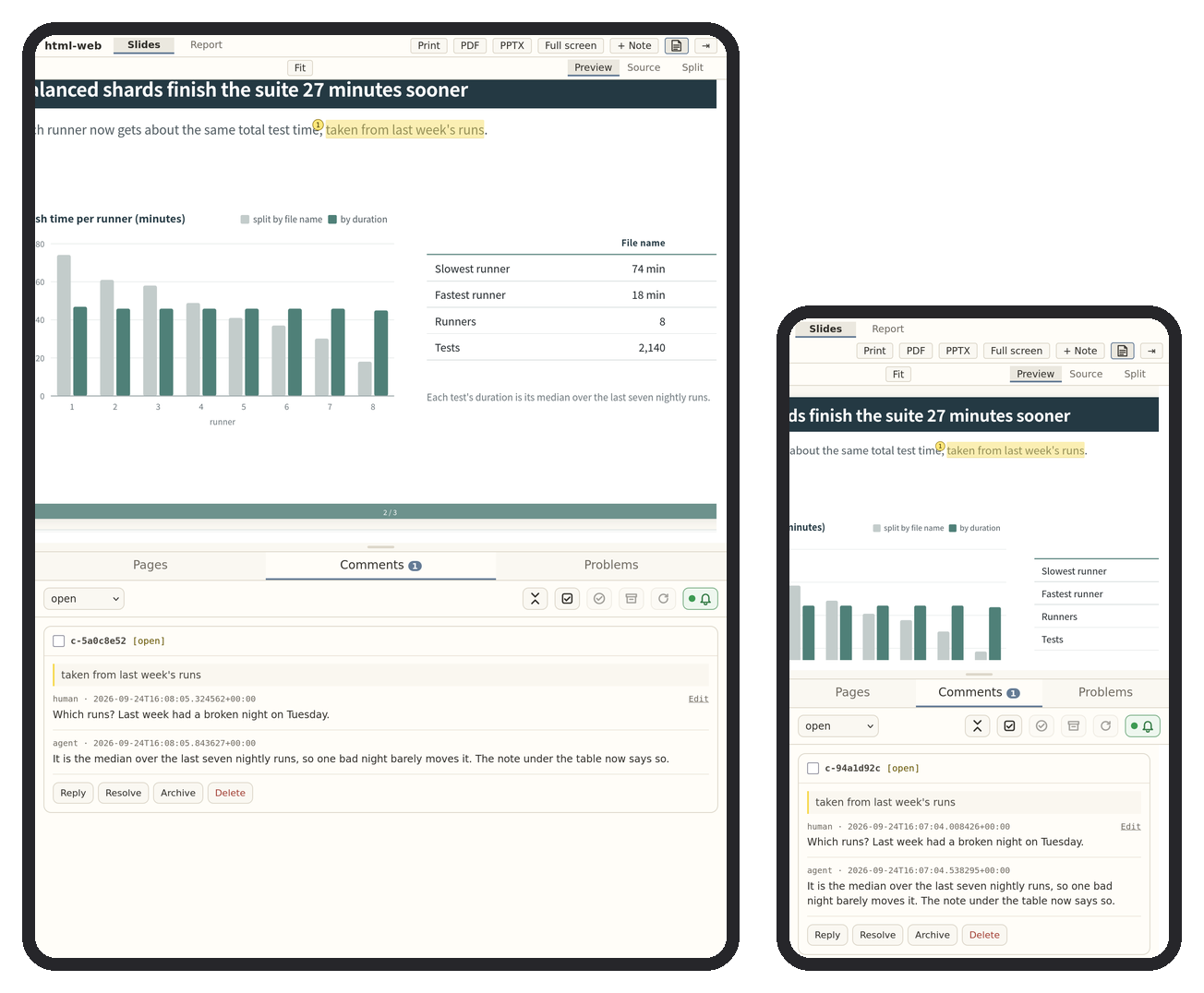Click slide progress bar showing 2 / 3

tap(376, 511)
